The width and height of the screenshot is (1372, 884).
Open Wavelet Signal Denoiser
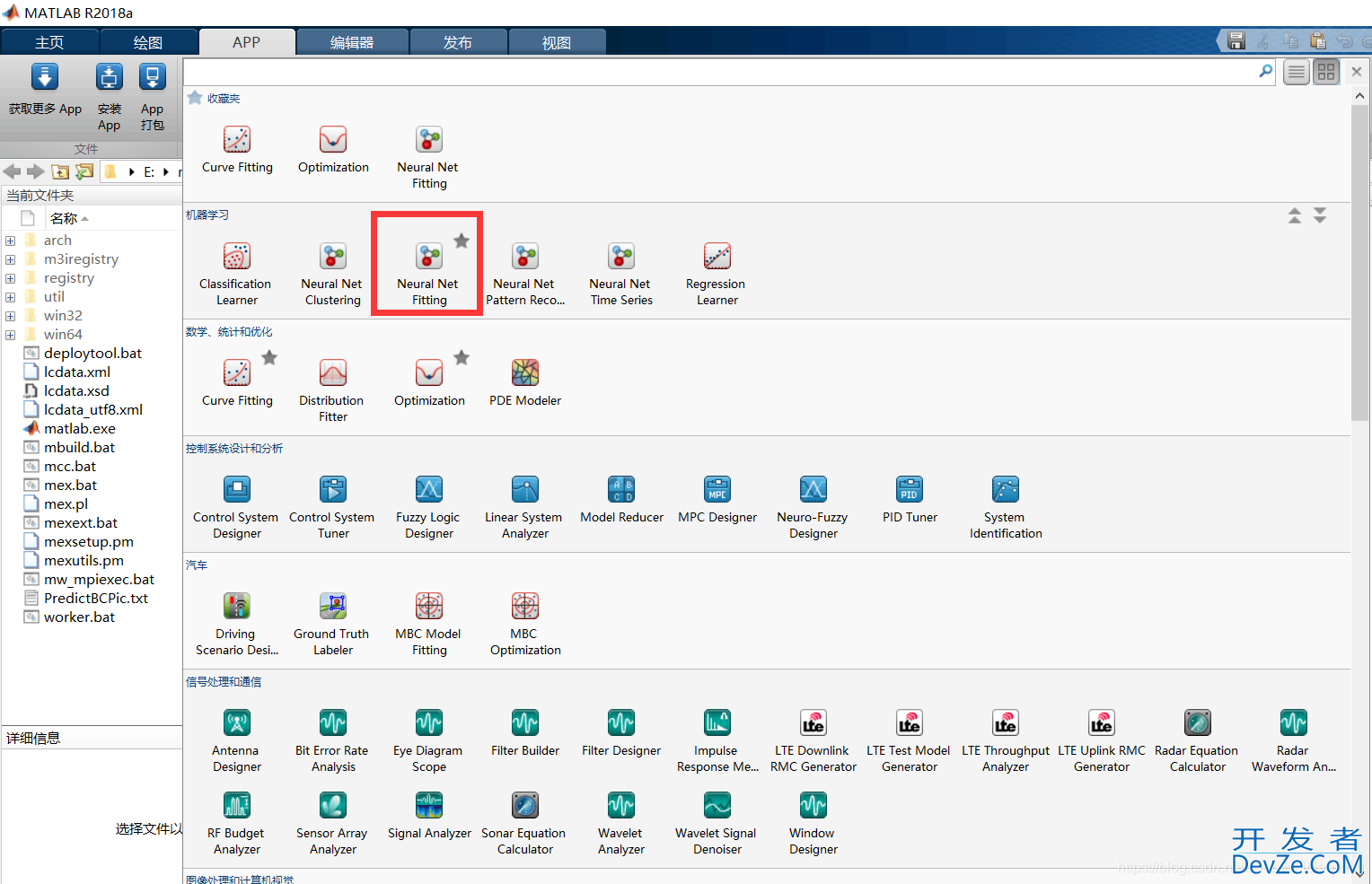click(717, 823)
